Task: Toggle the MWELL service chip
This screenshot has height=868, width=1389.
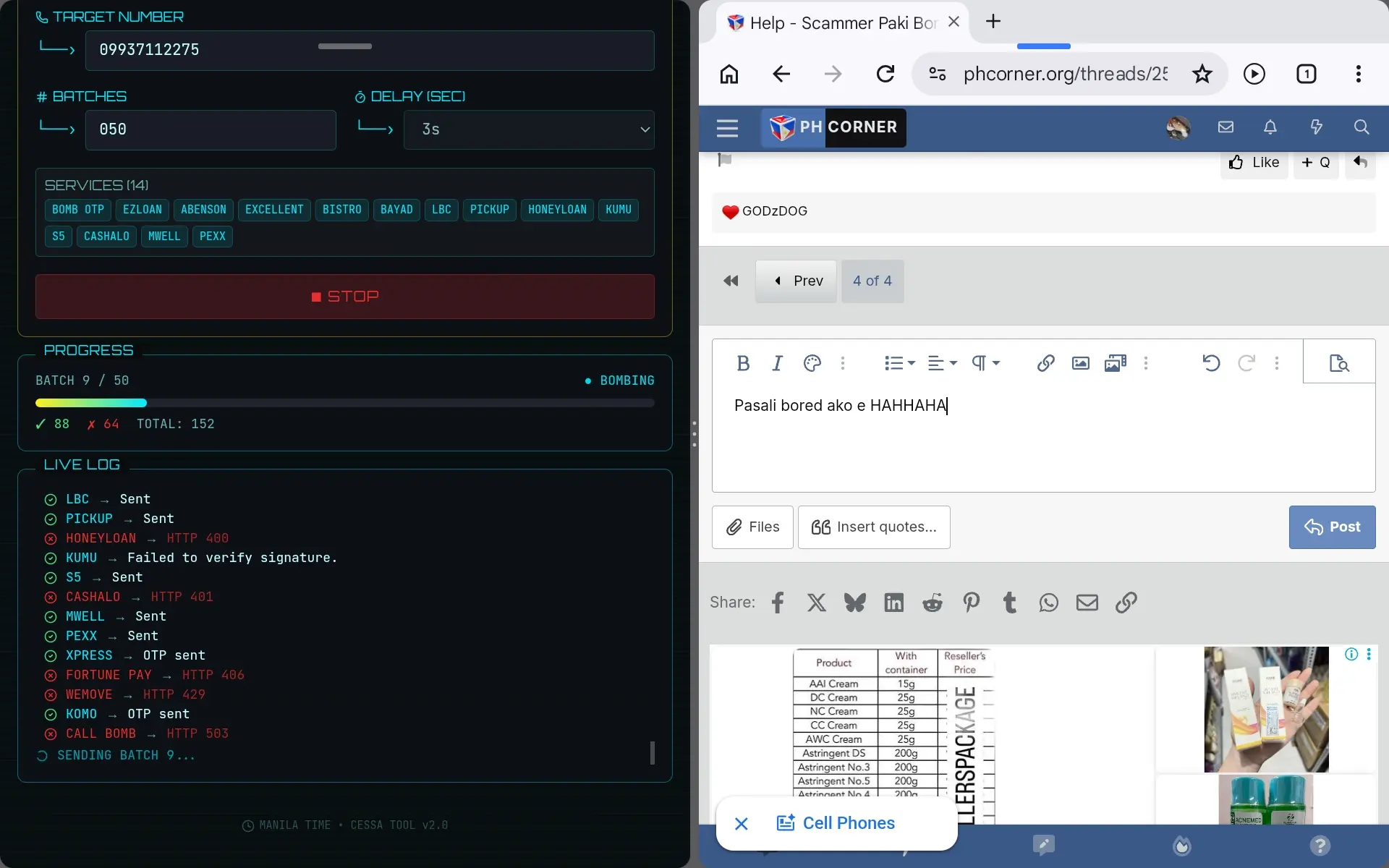Action: point(164,237)
